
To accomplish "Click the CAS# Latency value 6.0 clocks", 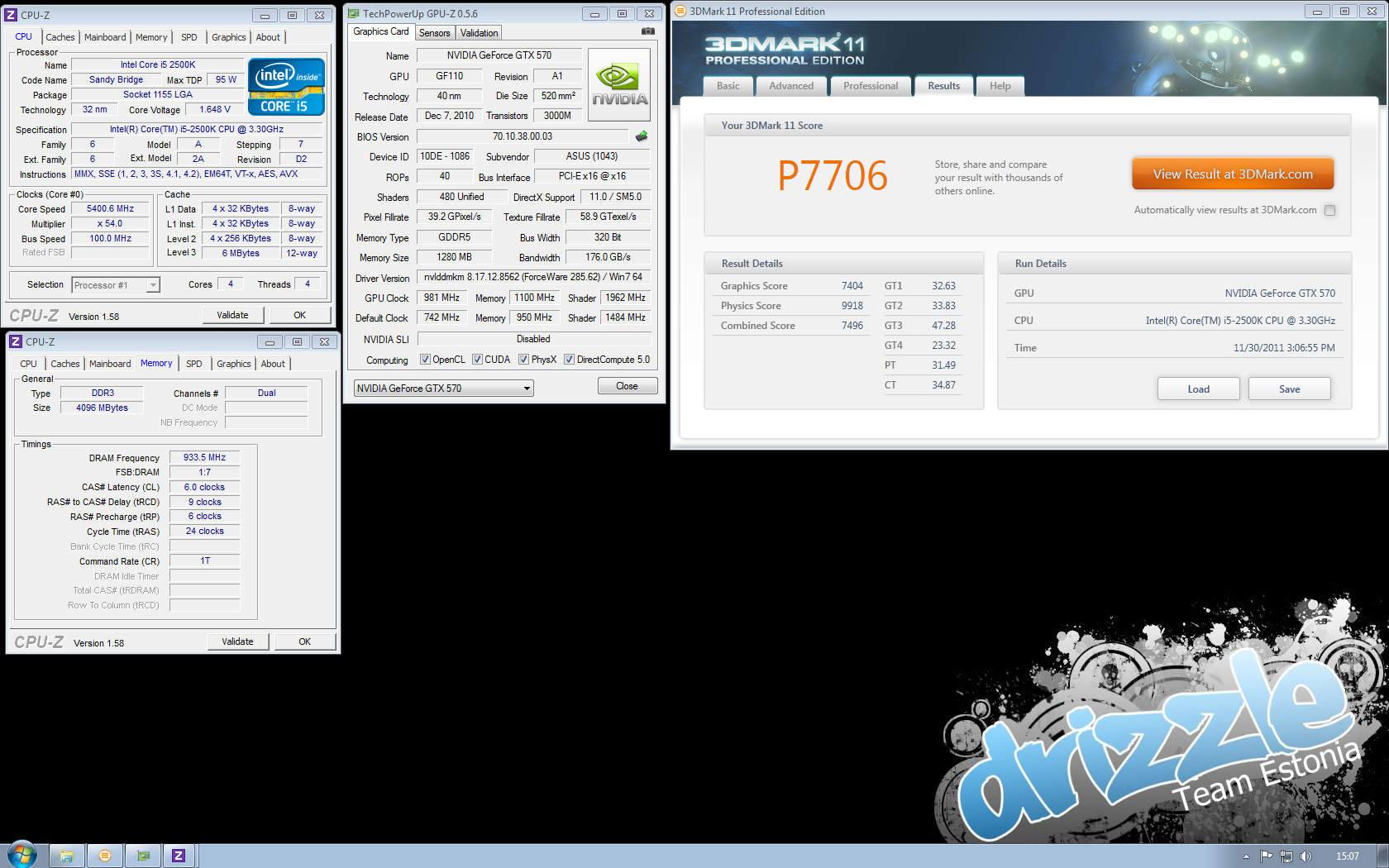I will (x=204, y=487).
